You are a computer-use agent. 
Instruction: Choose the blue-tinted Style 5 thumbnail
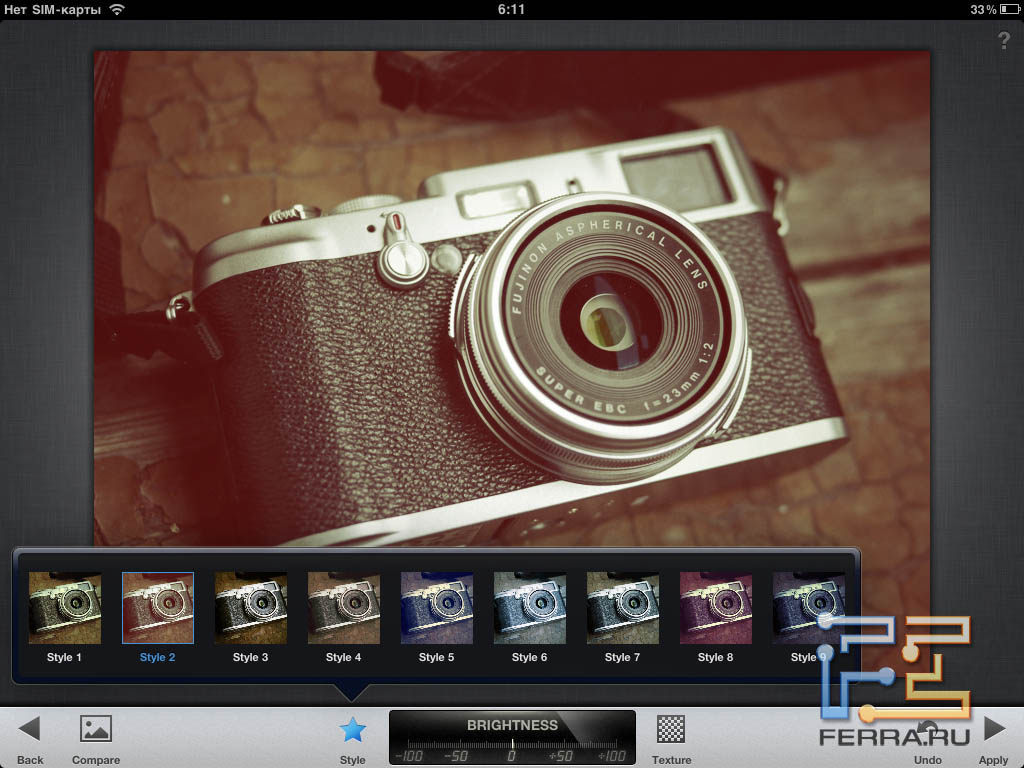coord(437,608)
